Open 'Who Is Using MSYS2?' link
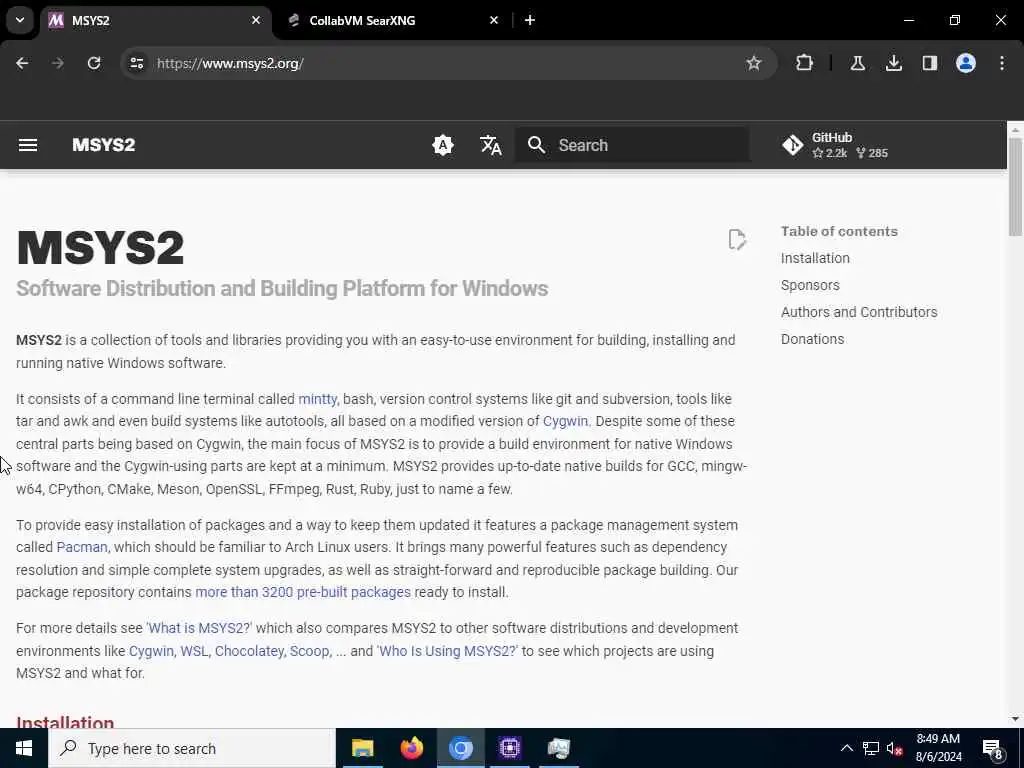The image size is (1024, 768). click(x=447, y=651)
